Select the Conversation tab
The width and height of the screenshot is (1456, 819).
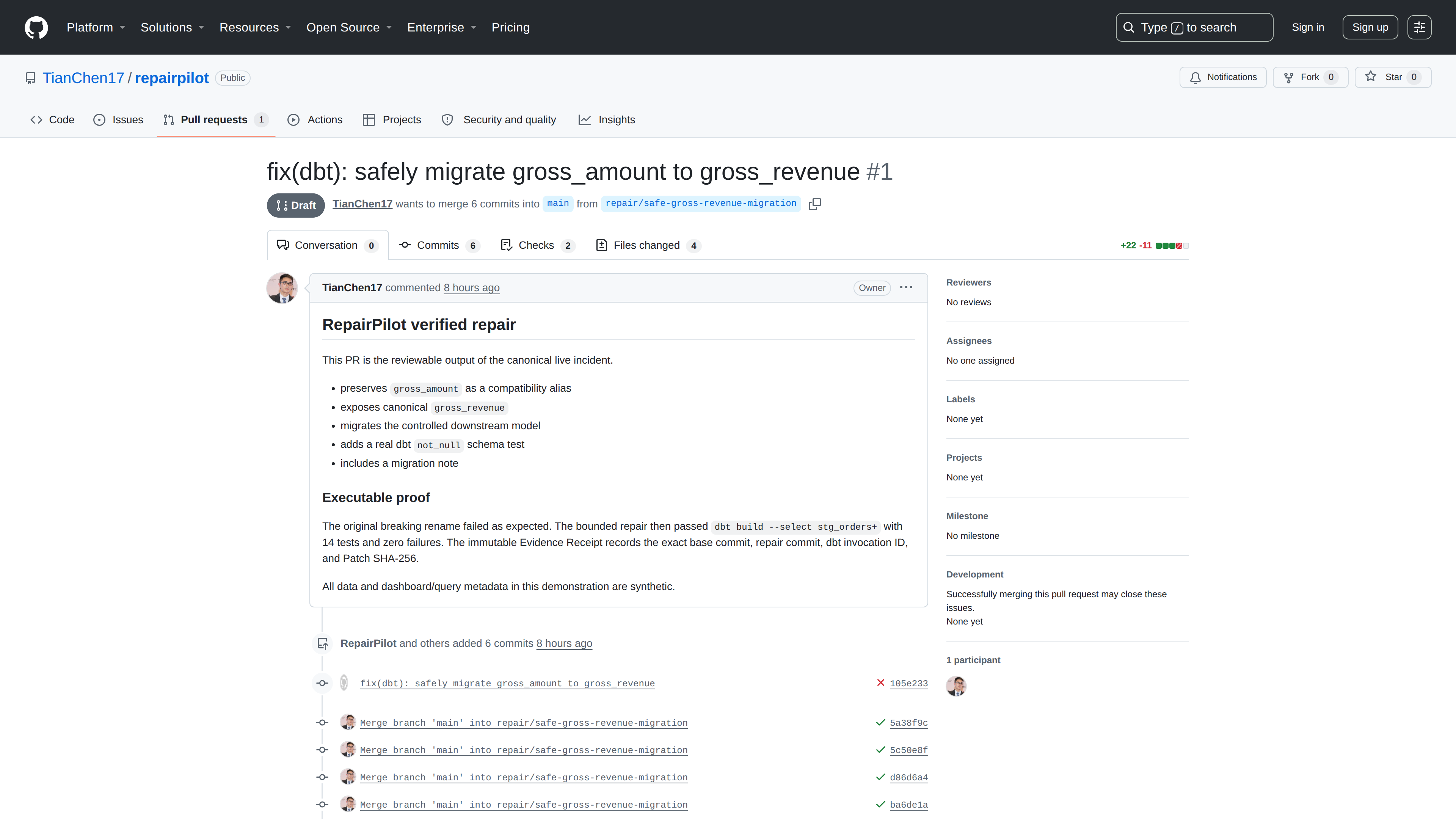[x=327, y=245]
